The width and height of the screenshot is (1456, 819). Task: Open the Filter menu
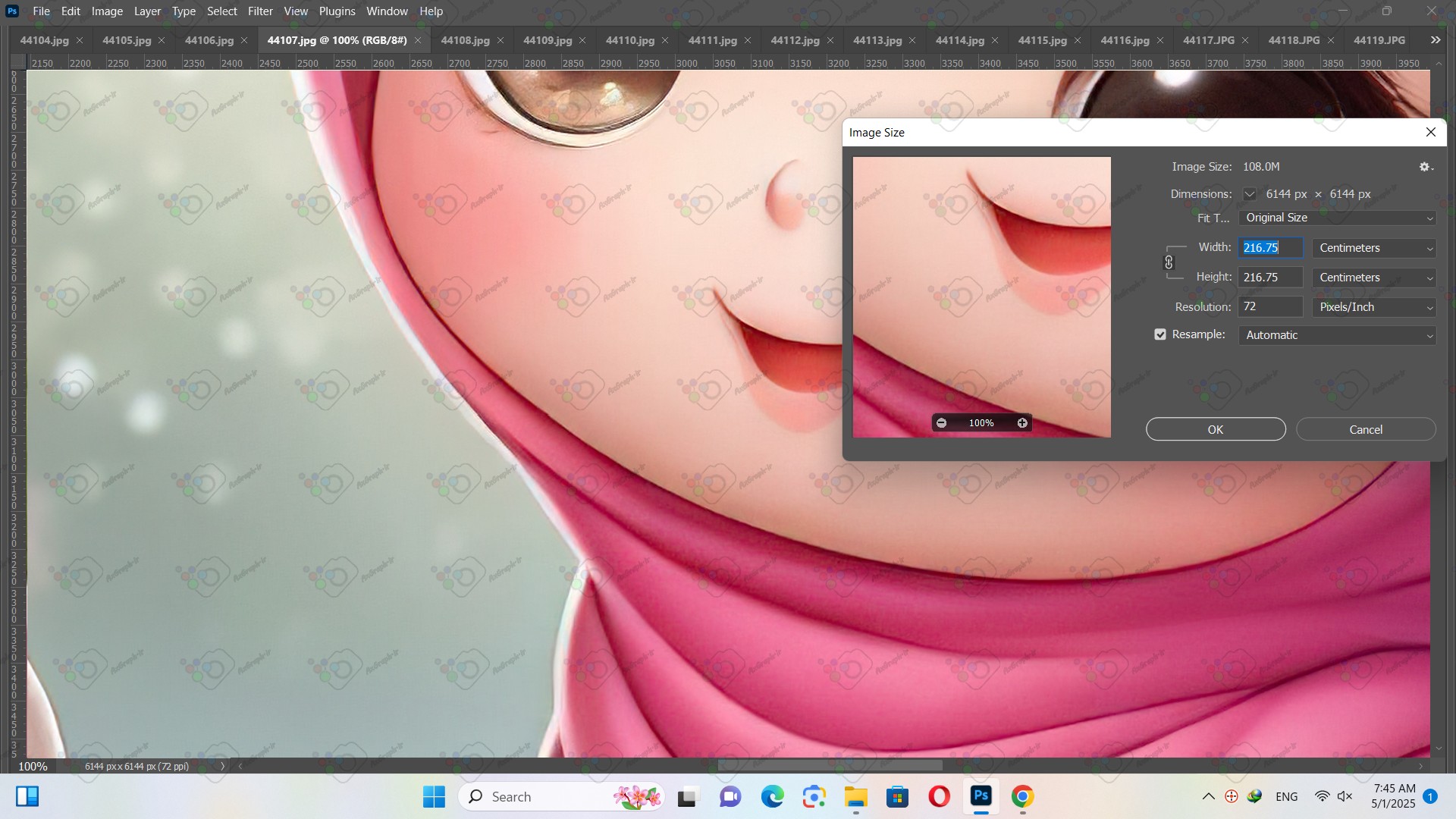260,11
